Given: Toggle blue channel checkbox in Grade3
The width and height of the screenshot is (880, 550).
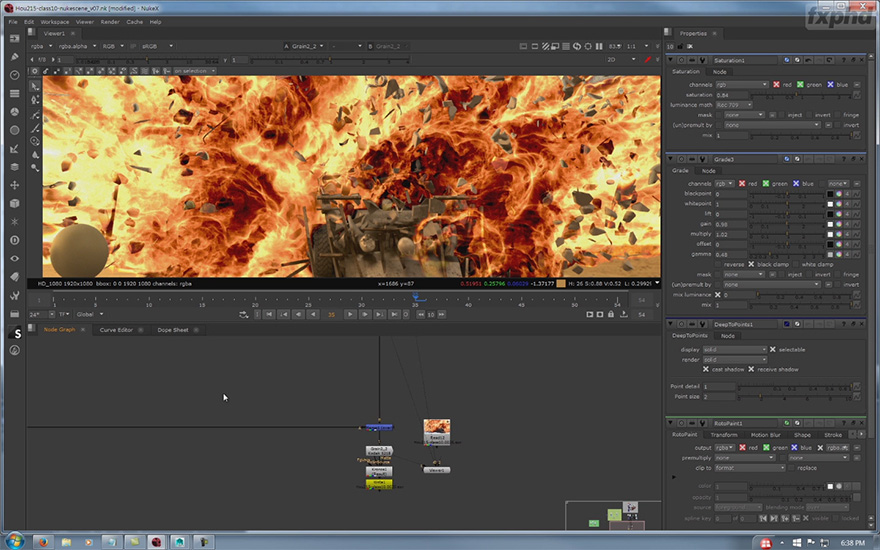Looking at the screenshot, I should click(796, 184).
